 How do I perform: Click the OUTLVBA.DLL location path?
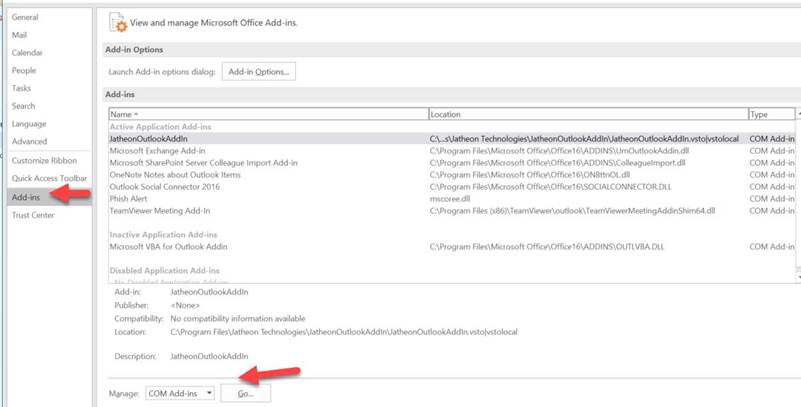(547, 247)
